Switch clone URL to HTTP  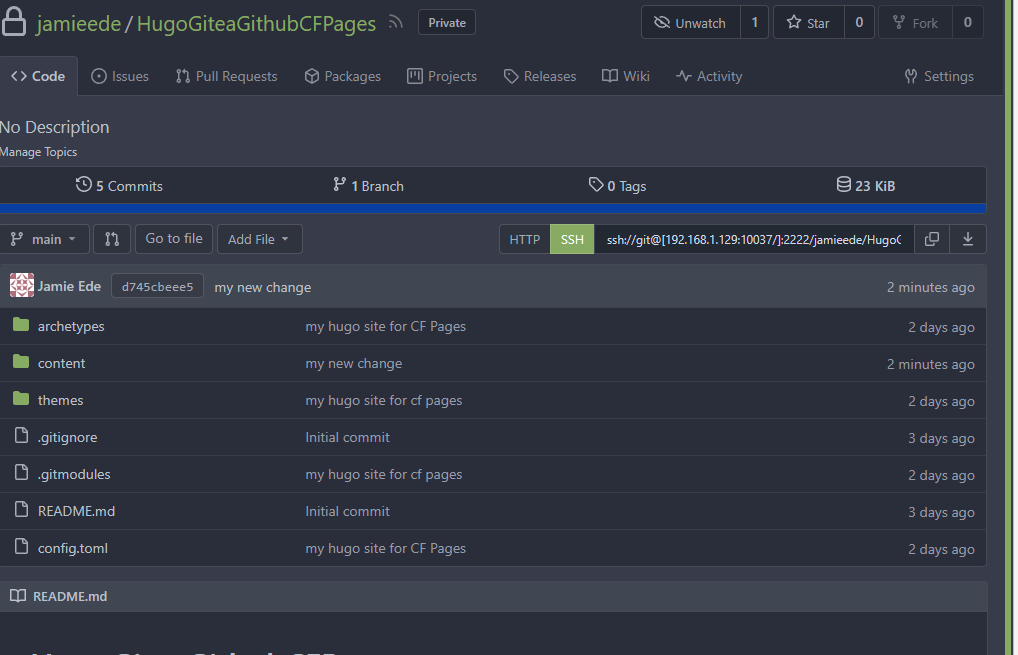pyautogui.click(x=524, y=239)
